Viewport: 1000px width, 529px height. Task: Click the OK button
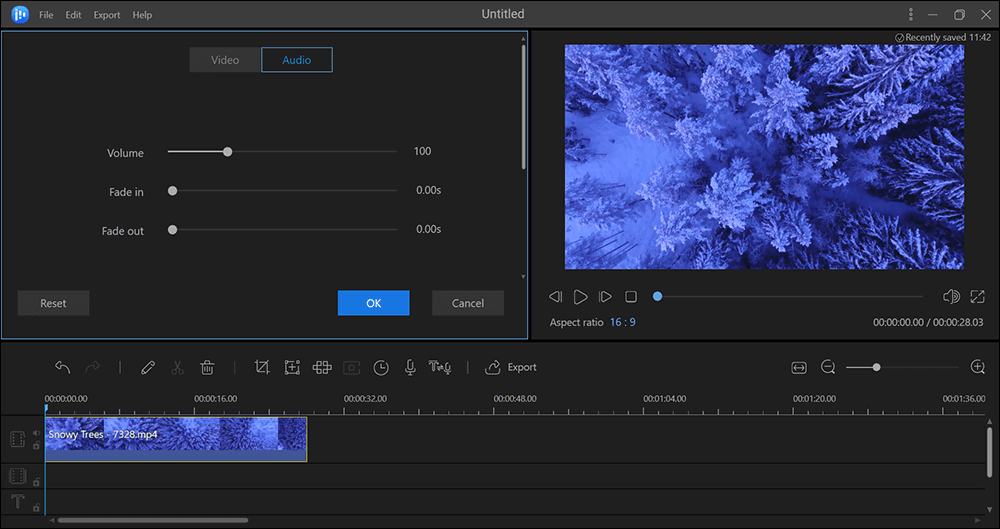pyautogui.click(x=373, y=303)
